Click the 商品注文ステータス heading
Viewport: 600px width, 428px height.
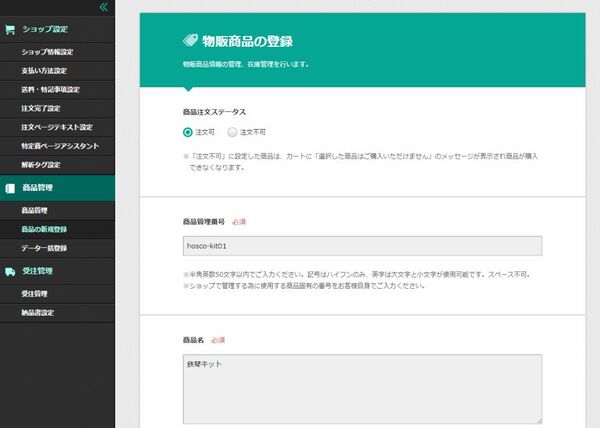click(214, 112)
